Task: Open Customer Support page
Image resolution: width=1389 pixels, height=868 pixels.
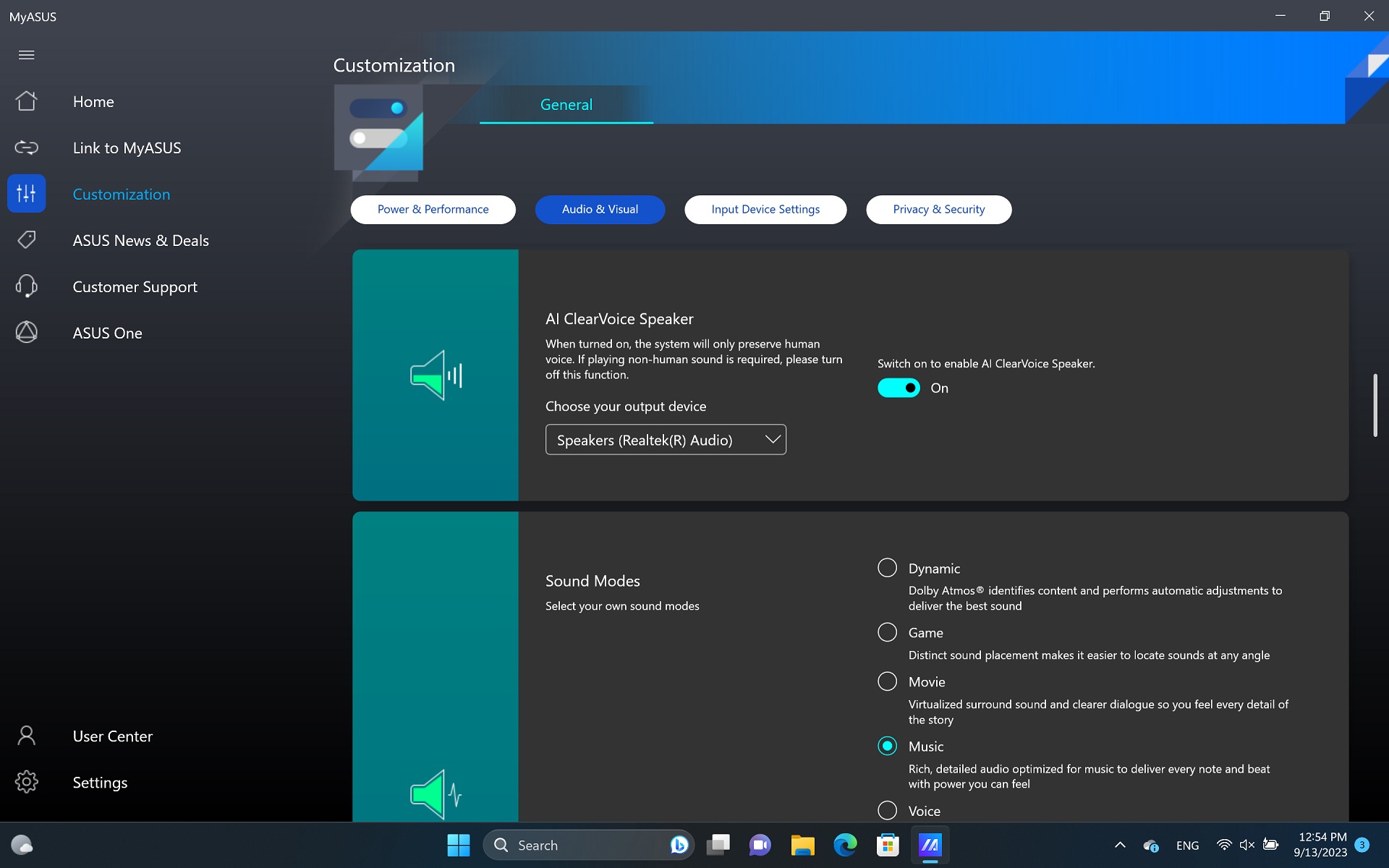Action: [135, 287]
